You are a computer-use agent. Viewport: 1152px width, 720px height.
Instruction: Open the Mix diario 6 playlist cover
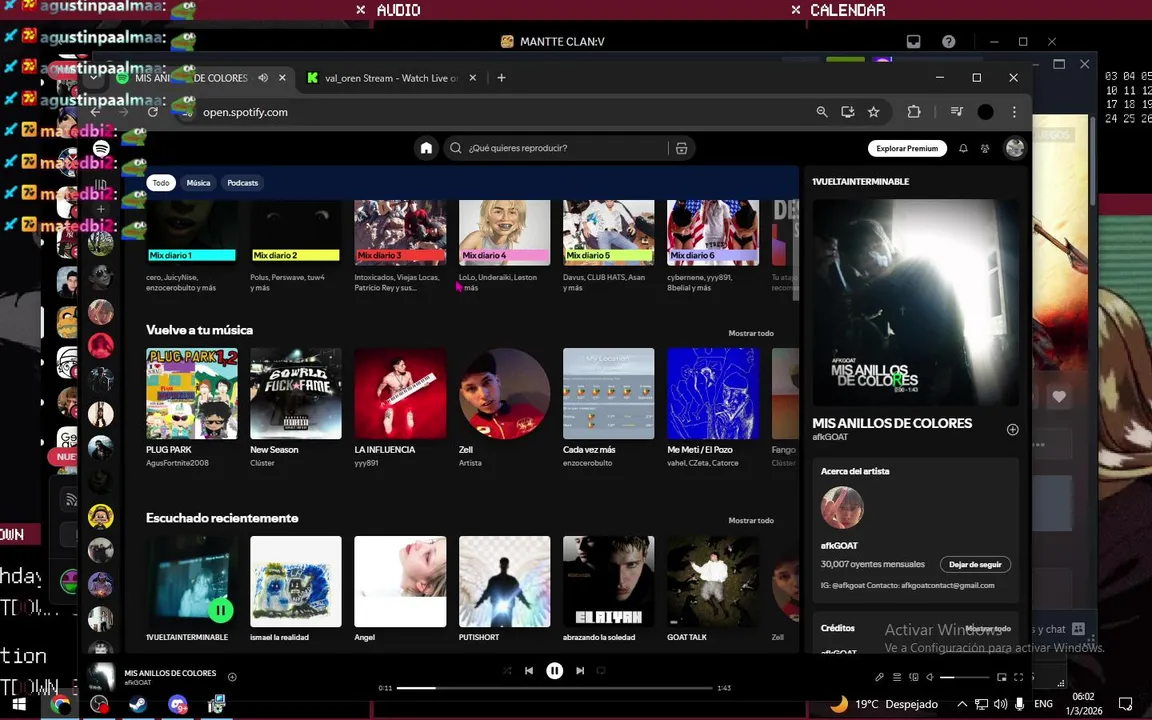click(x=713, y=232)
